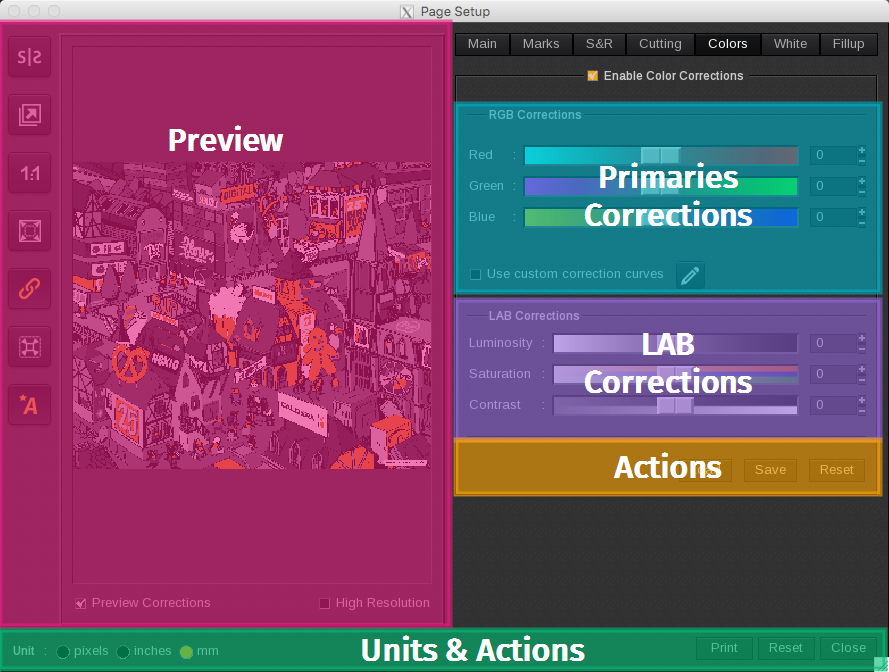Open the custom curves pencil editor
Image resolution: width=889 pixels, height=672 pixels.
pos(690,275)
